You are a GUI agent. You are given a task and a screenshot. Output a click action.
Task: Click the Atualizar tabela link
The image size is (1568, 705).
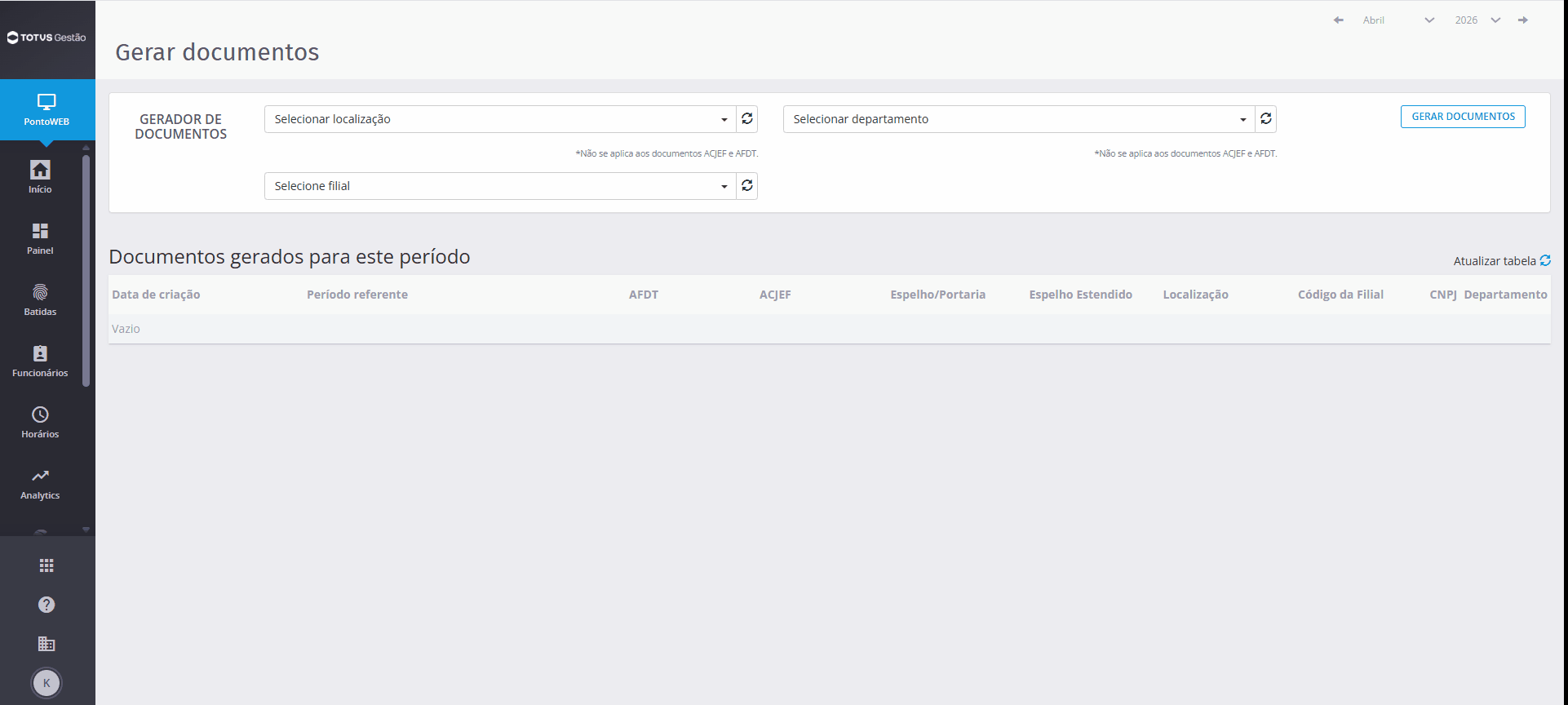[1495, 261]
